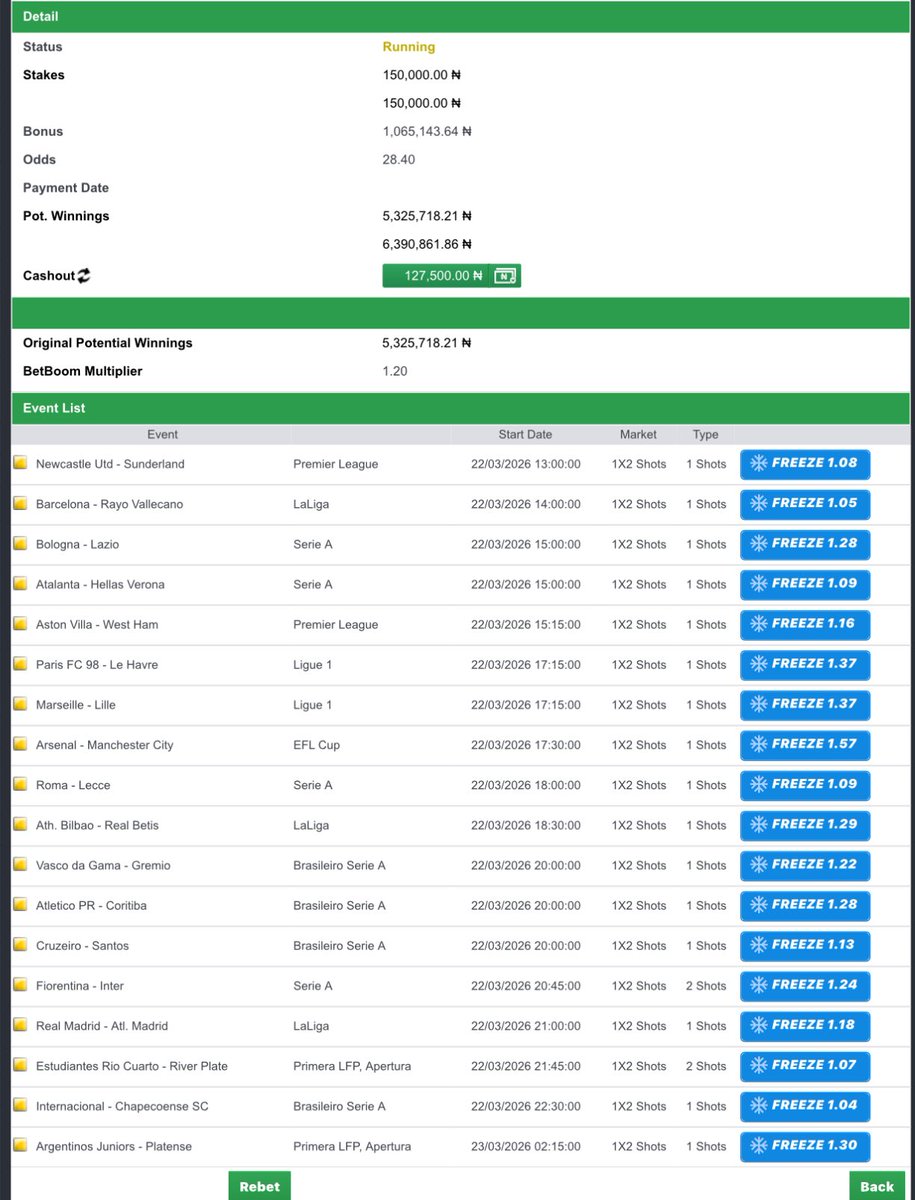Image resolution: width=915 pixels, height=1200 pixels.
Task: Freeze Roma - Lecce at 1.09
Action: pyautogui.click(x=805, y=785)
